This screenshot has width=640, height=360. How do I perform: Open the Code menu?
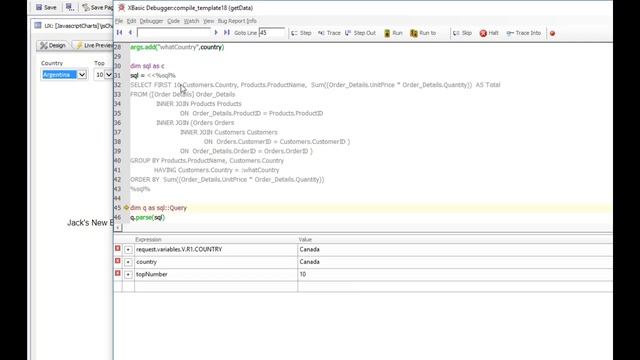pos(173,21)
